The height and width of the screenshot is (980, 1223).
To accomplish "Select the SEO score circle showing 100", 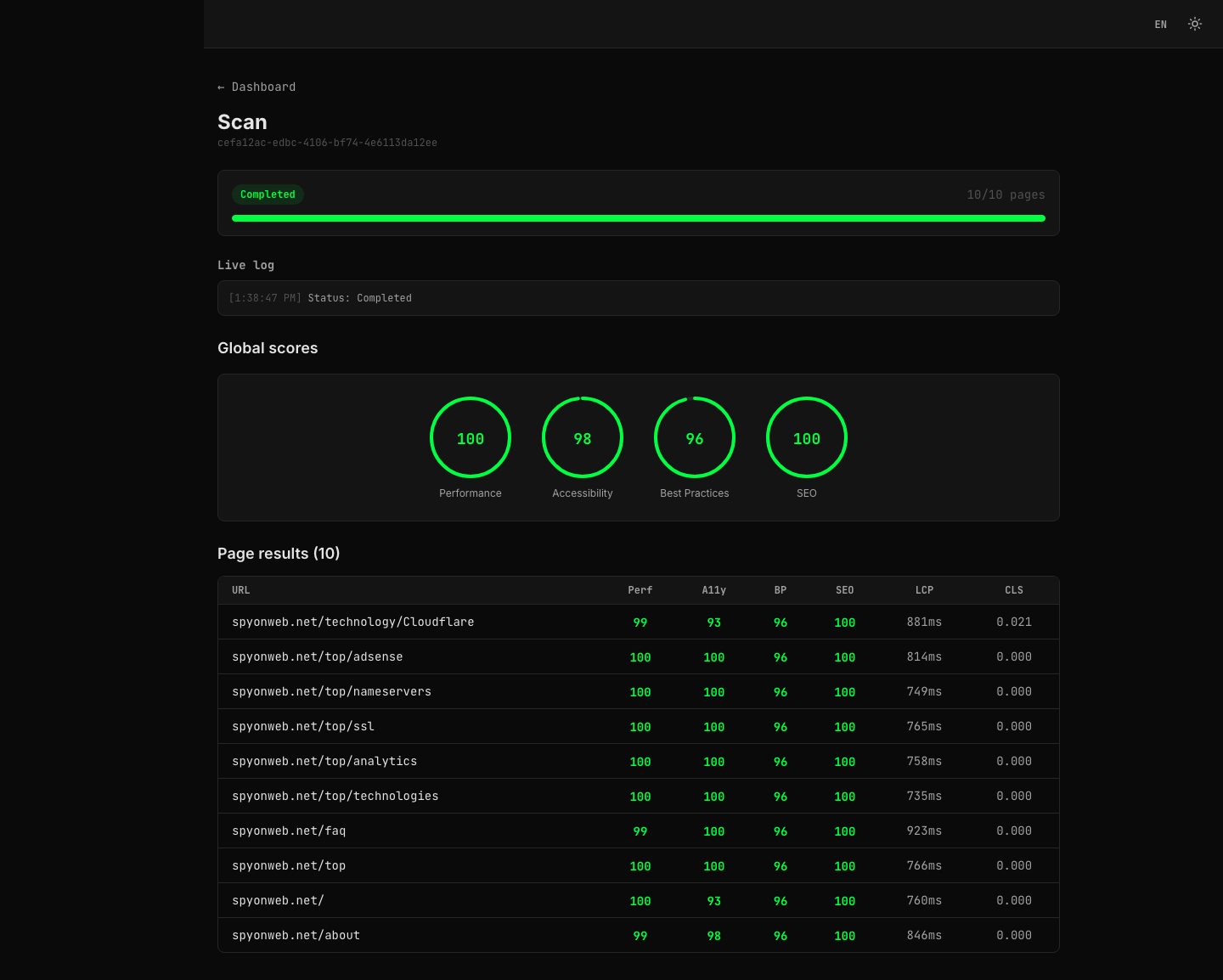I will tap(806, 437).
